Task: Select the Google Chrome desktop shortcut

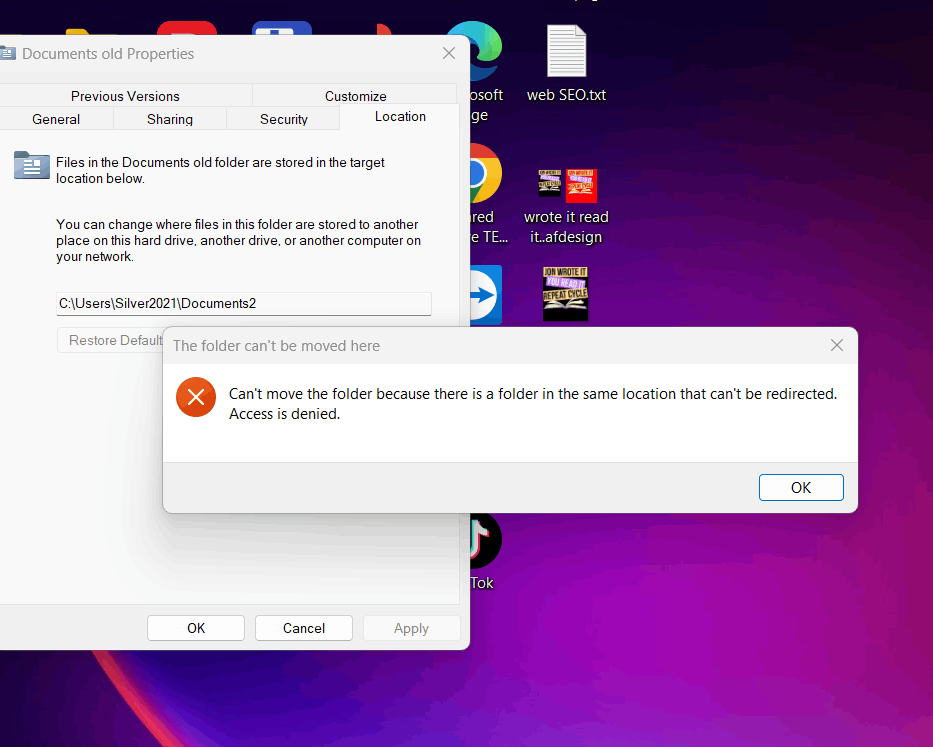Action: pyautogui.click(x=486, y=194)
